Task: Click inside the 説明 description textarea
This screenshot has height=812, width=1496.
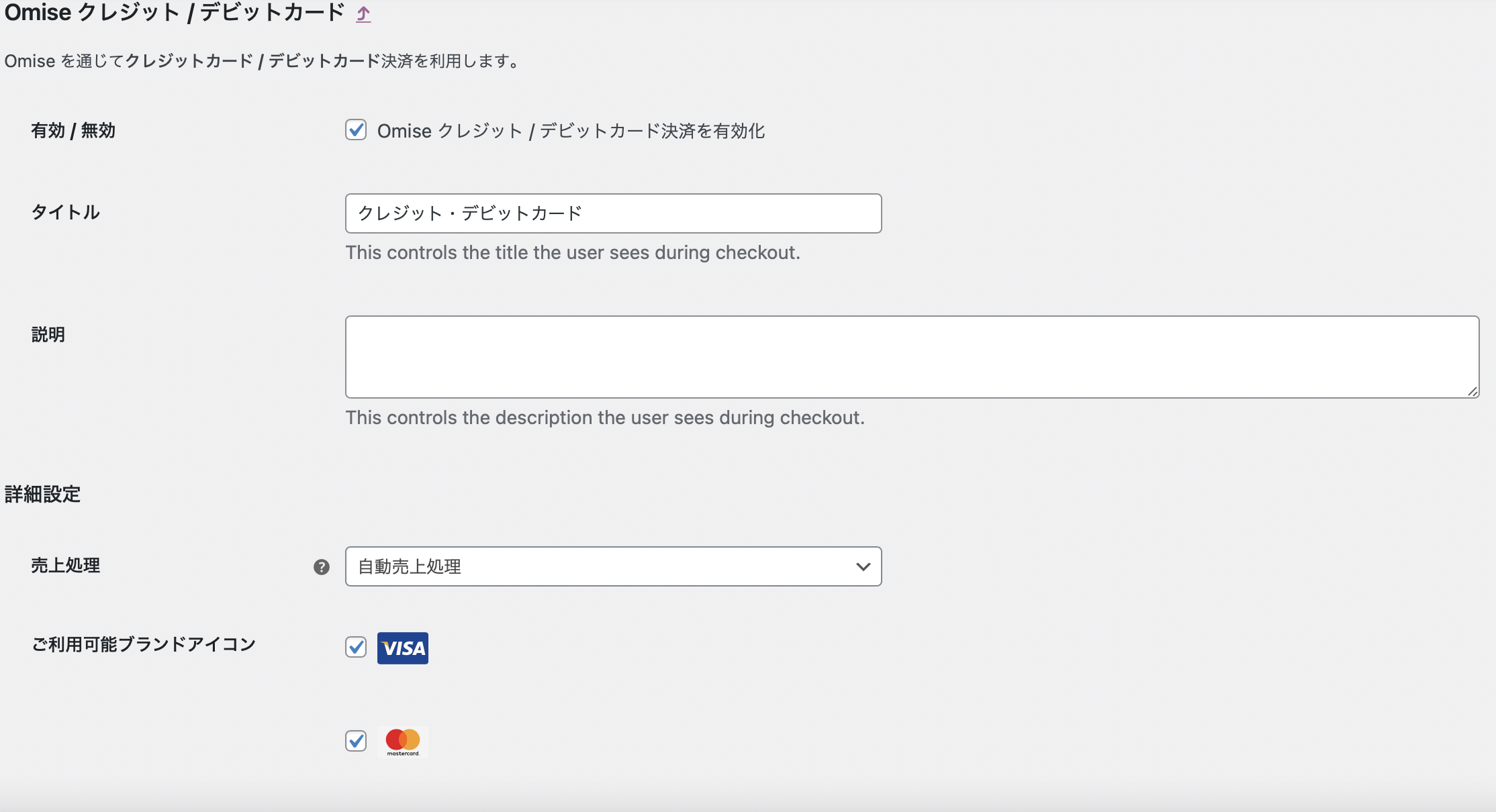Action: (x=911, y=357)
